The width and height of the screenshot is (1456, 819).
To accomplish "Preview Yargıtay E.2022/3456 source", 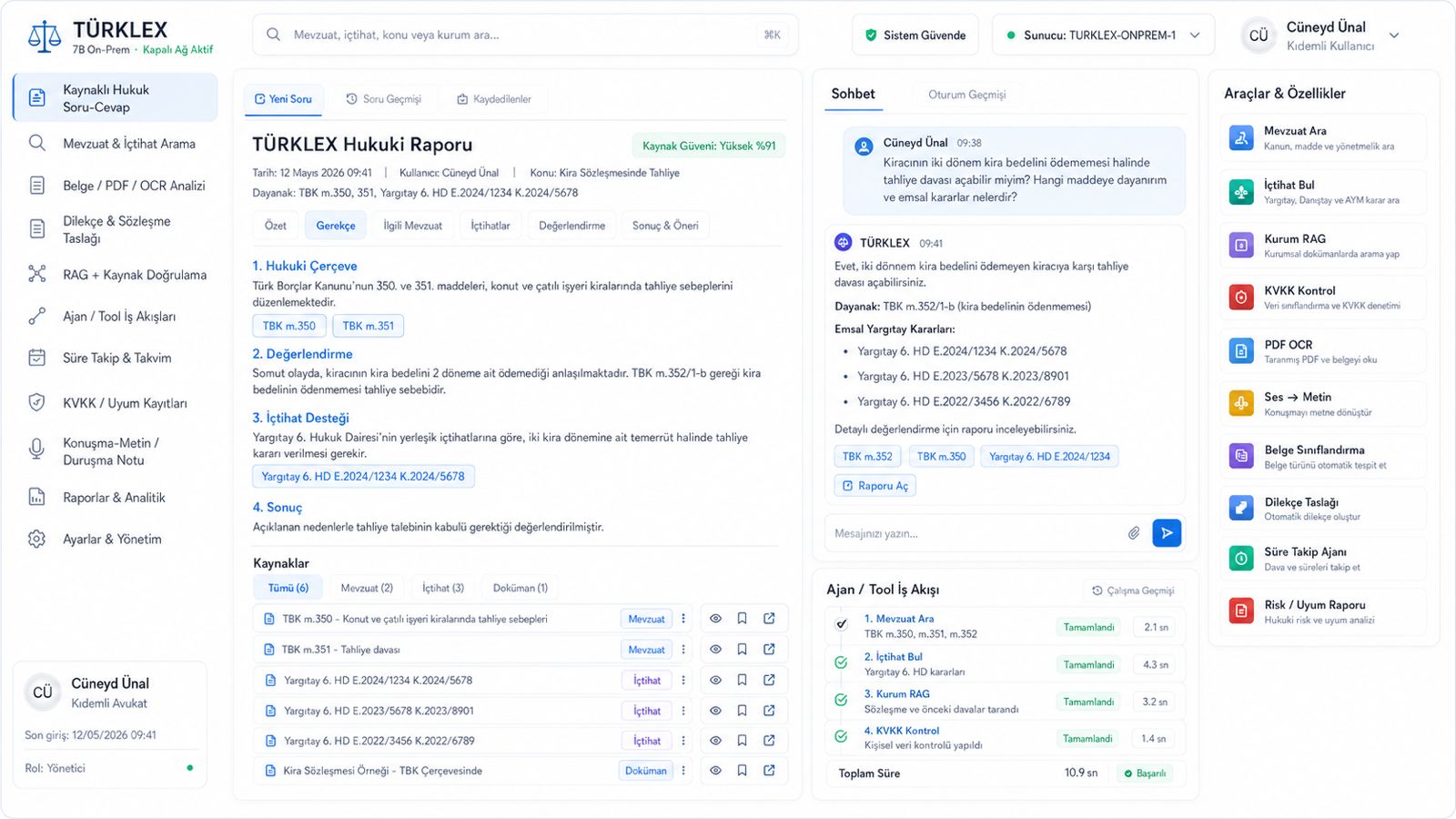I will [x=716, y=741].
